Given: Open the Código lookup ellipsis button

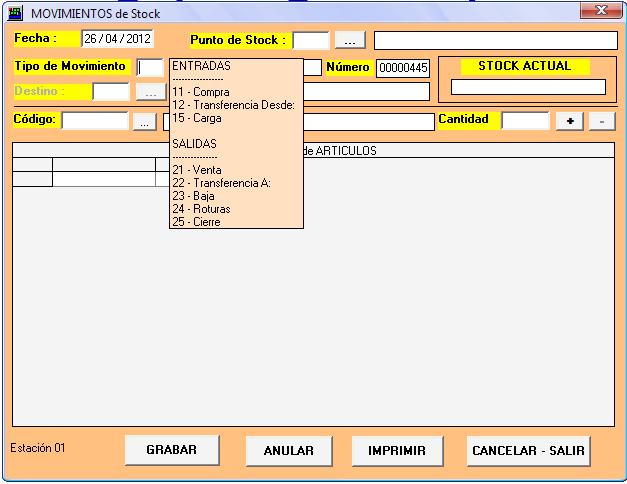Looking at the screenshot, I should 145,121.
